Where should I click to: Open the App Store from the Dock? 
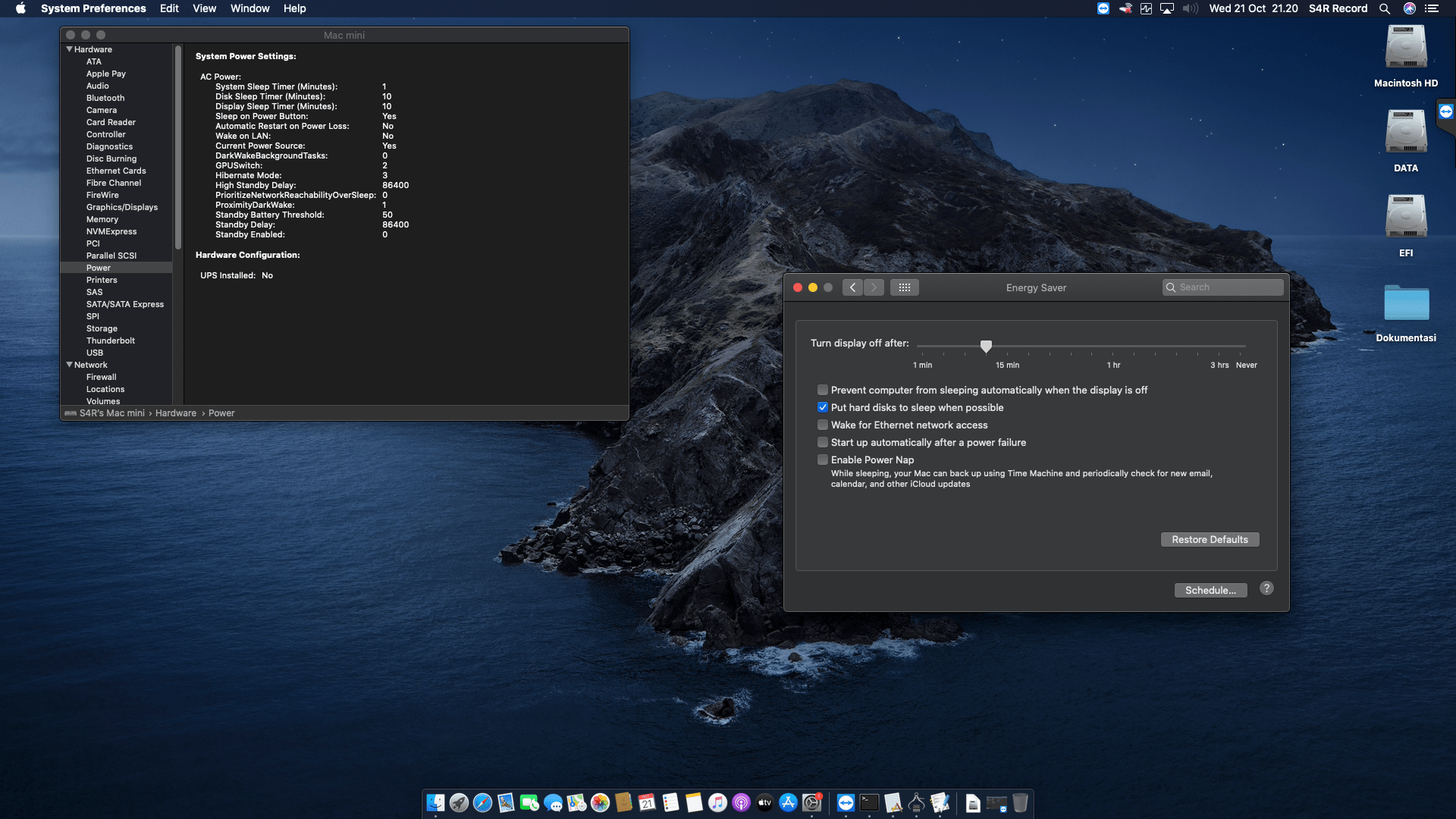(x=789, y=802)
